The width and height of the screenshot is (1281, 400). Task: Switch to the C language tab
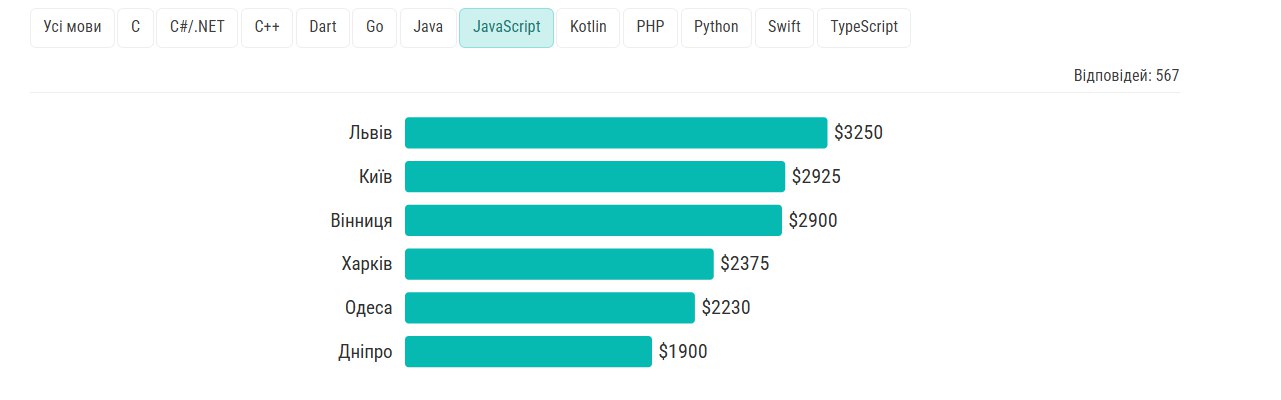click(x=135, y=28)
